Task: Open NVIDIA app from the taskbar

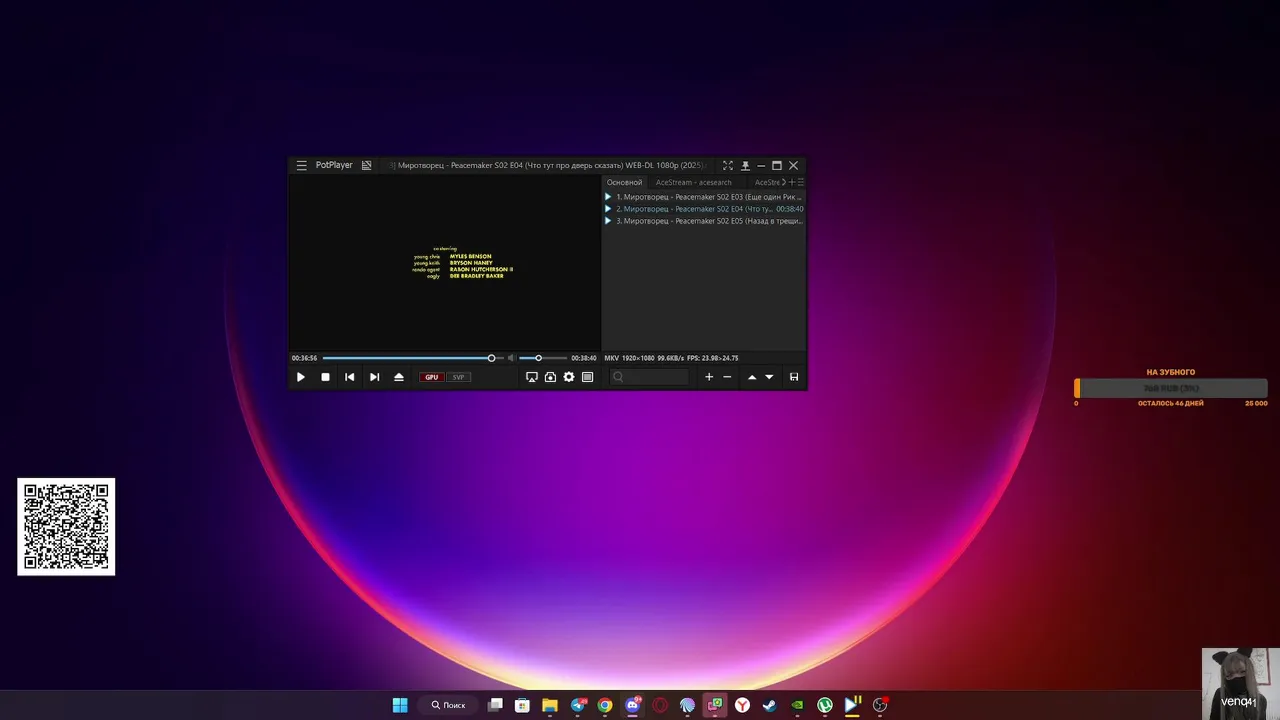Action: tap(797, 705)
